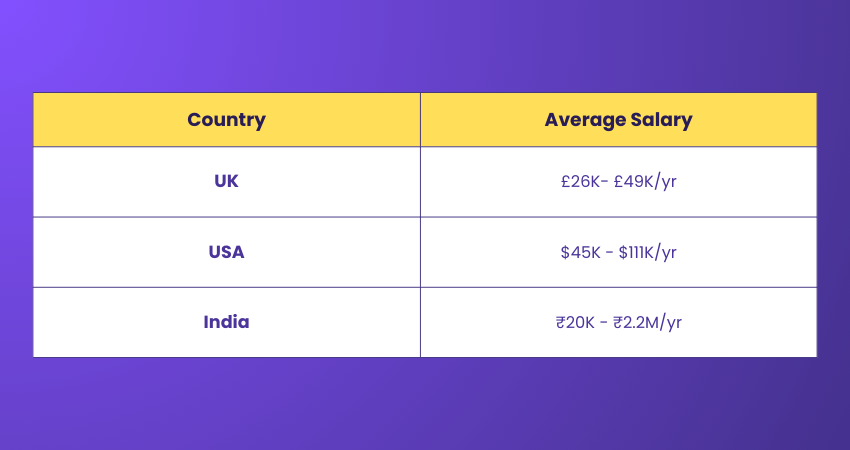Viewport: 850px width, 450px height.
Task: Click the ₹2.2M/yr upper salary value
Action: (647, 323)
